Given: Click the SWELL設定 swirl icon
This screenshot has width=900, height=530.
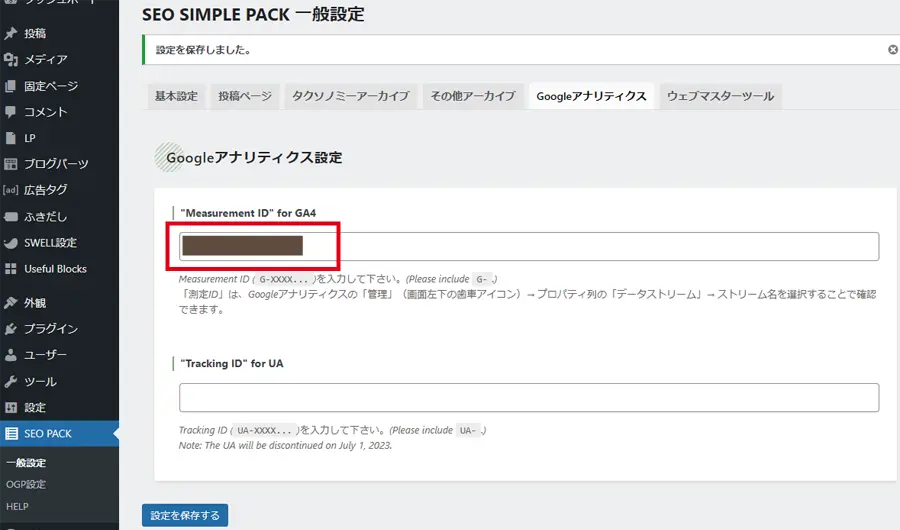Looking at the screenshot, I should [x=11, y=243].
